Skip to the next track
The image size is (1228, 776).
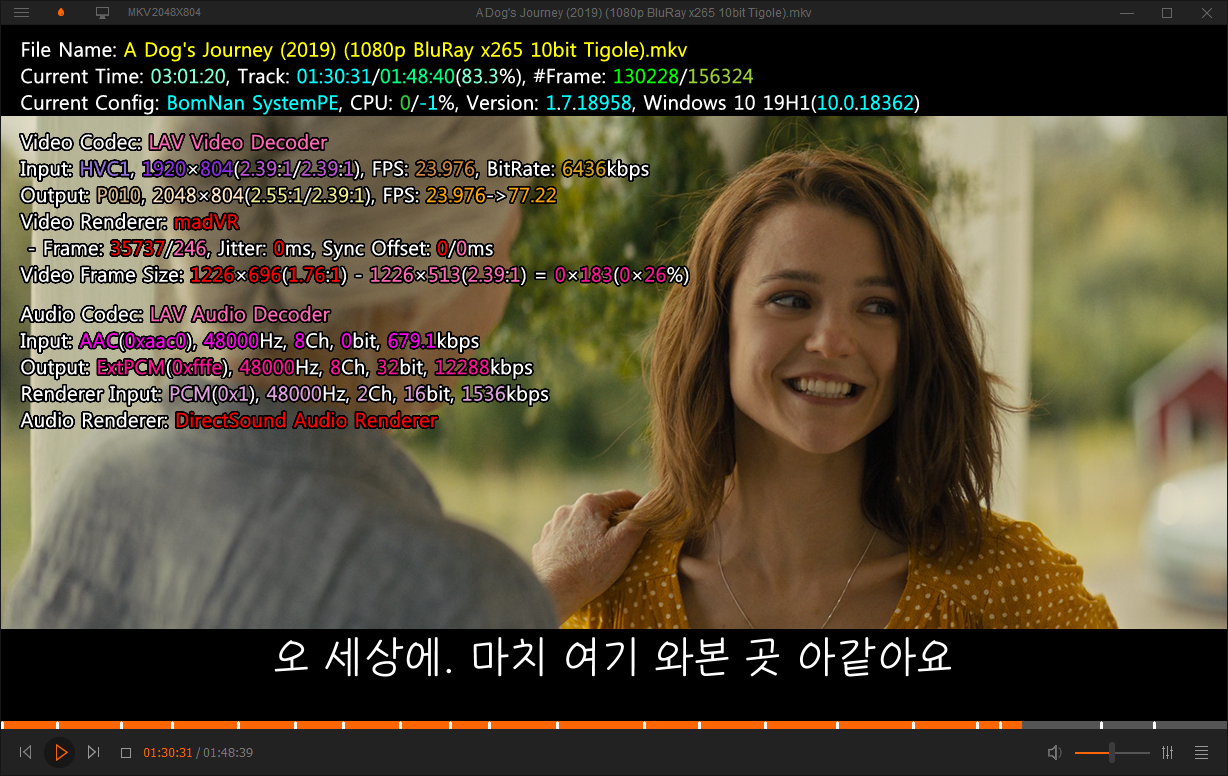point(94,752)
